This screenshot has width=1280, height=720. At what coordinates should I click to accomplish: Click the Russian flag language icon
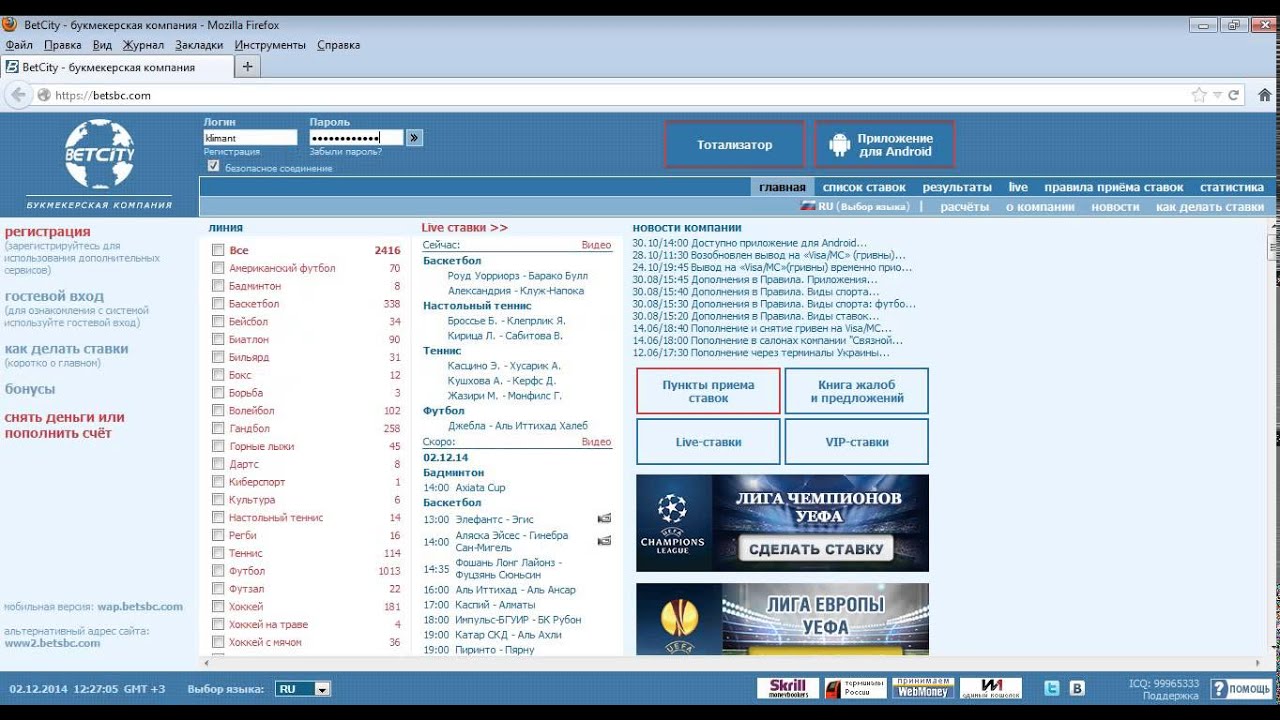click(808, 206)
